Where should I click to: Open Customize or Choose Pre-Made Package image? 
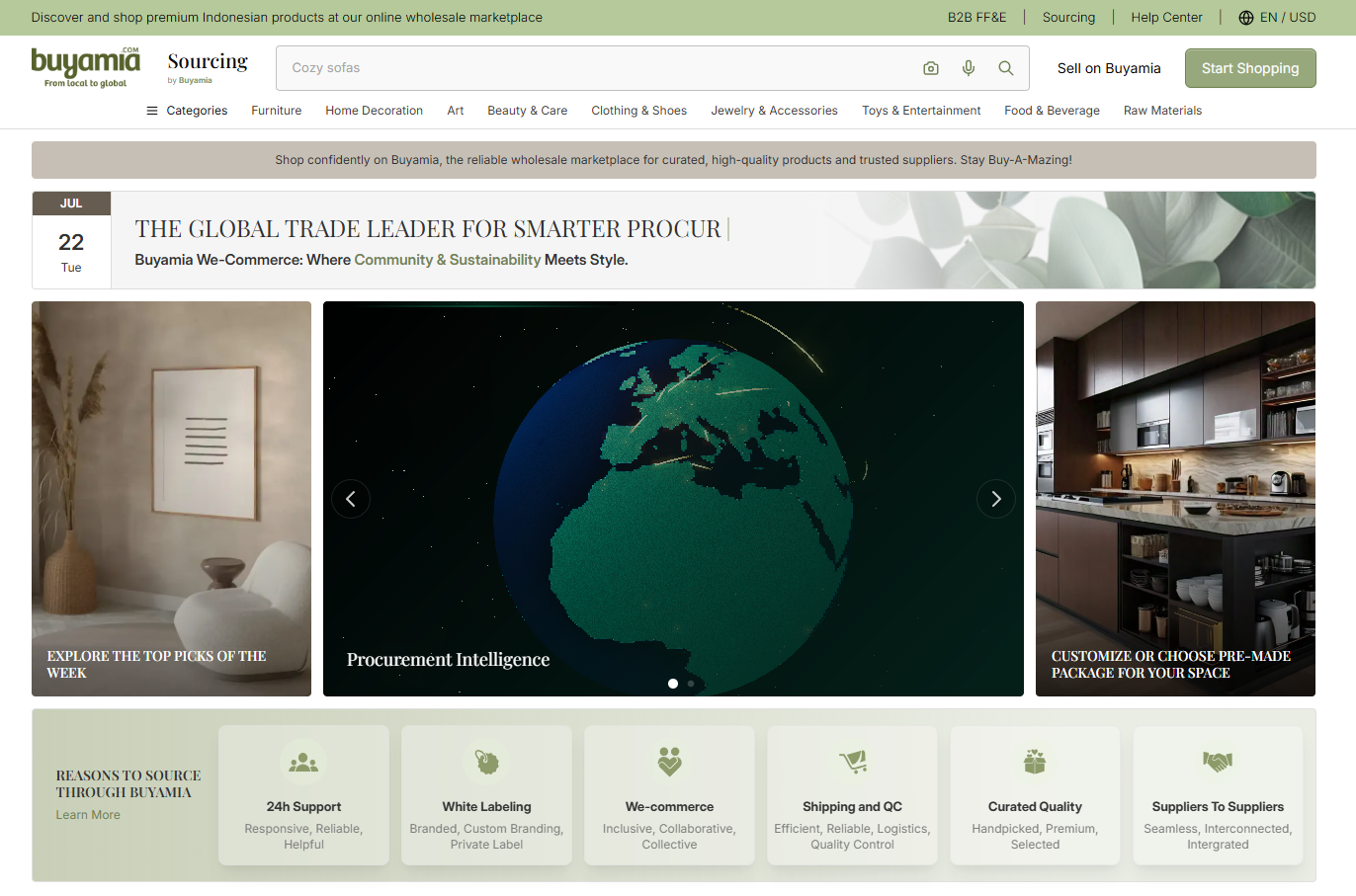click(x=1175, y=499)
